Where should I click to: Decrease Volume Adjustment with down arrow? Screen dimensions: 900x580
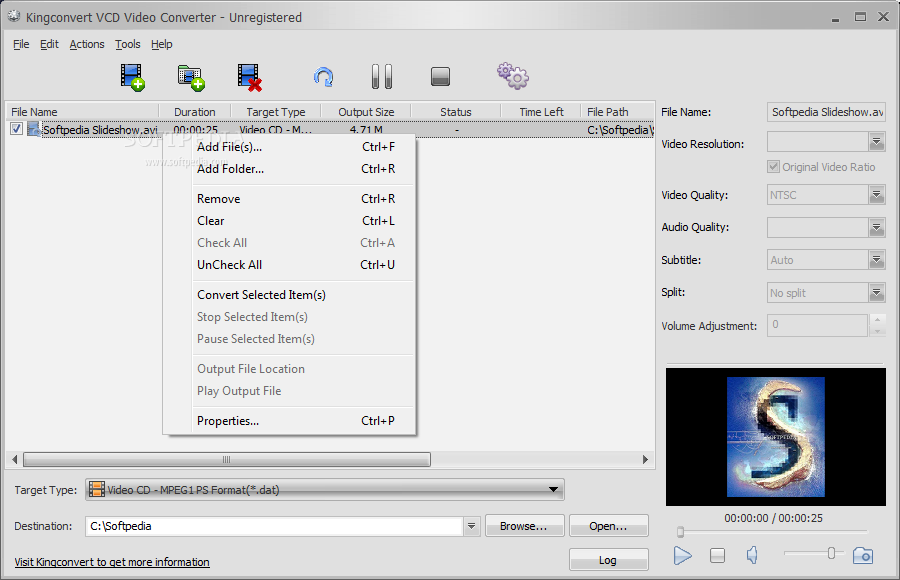877,331
